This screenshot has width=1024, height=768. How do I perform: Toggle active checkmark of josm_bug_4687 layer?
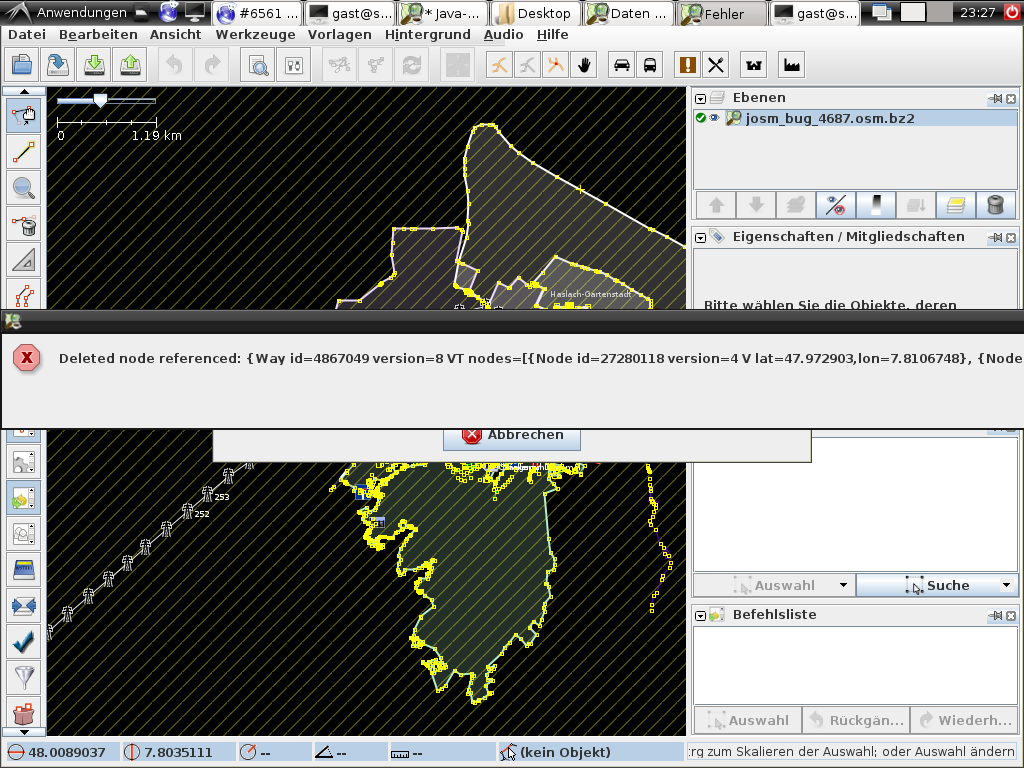click(x=701, y=118)
